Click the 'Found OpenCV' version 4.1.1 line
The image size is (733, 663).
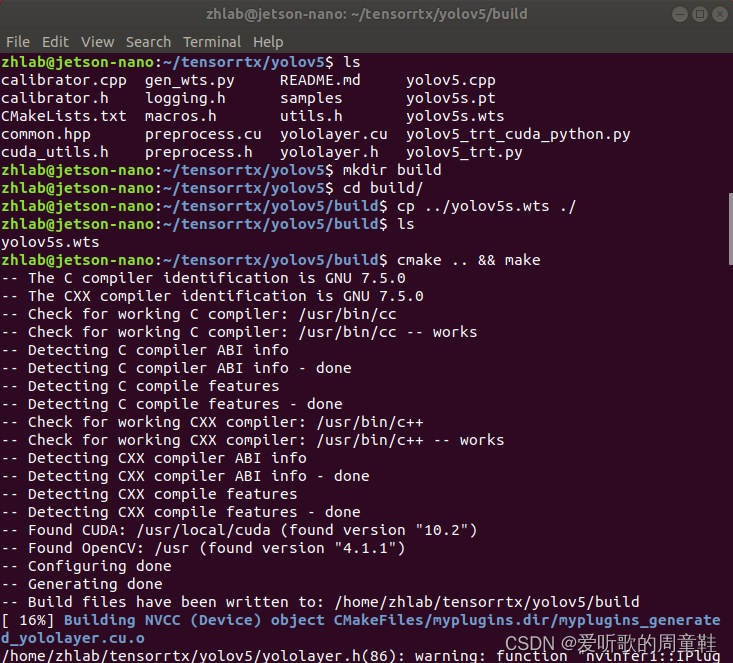(x=203, y=548)
